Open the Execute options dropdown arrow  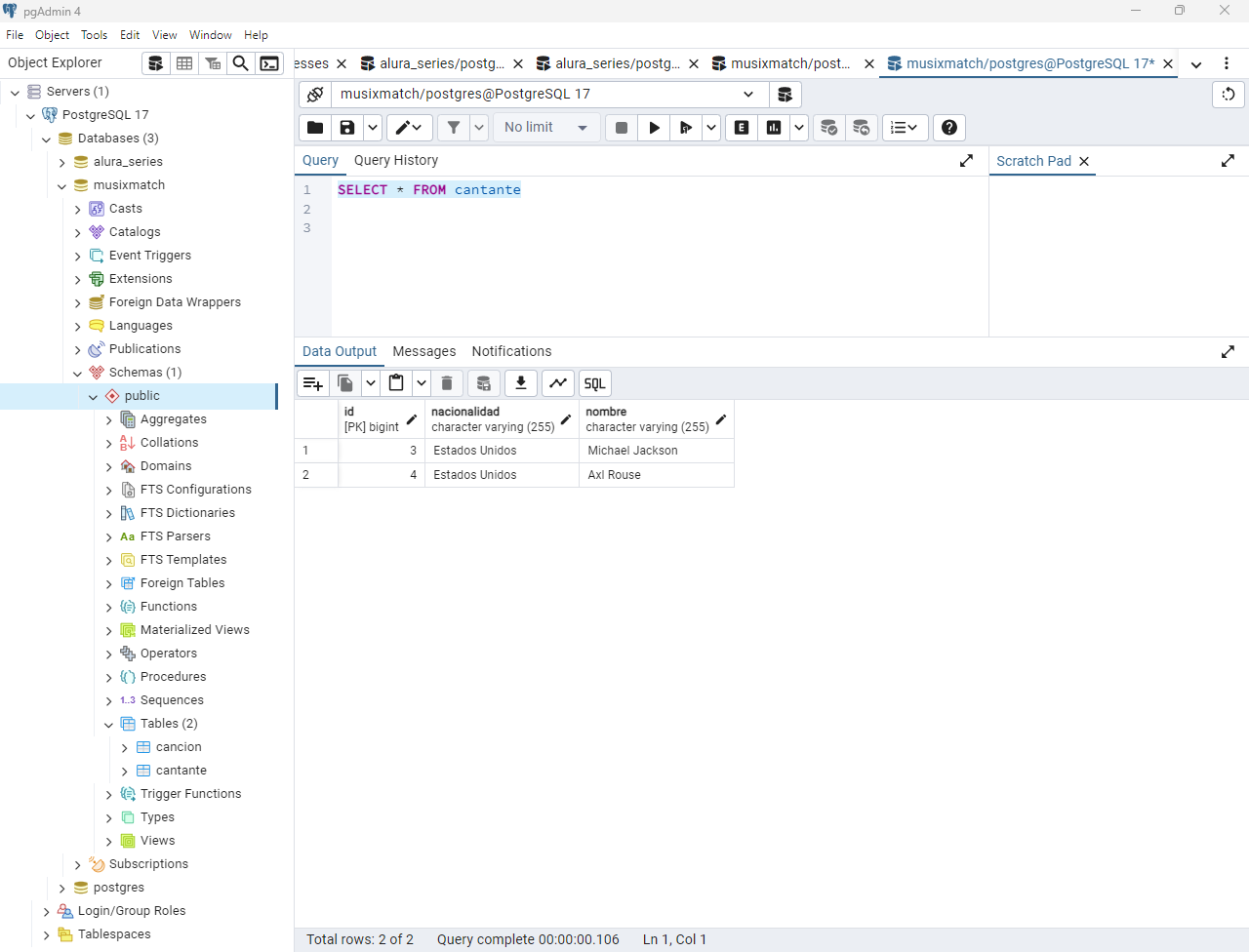click(711, 128)
